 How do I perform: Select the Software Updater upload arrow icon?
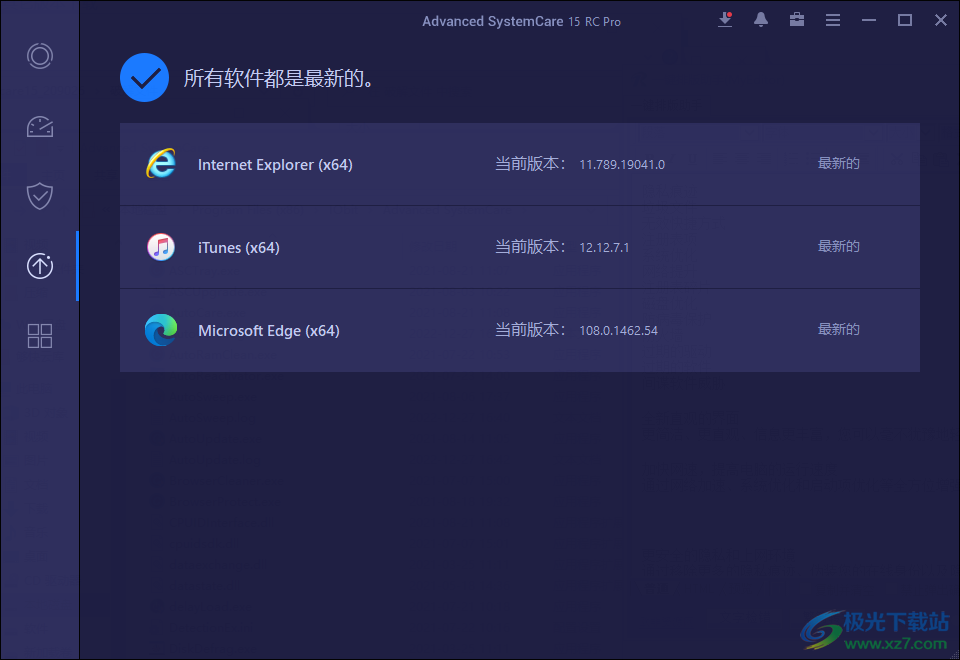(x=40, y=266)
